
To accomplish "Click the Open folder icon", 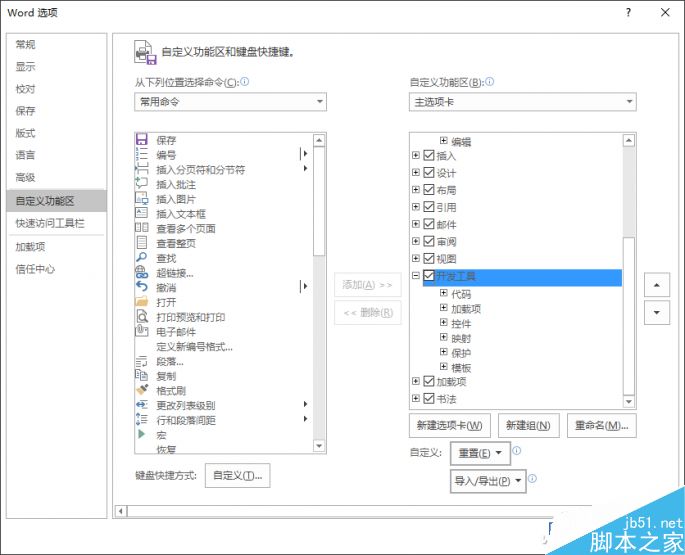I will point(142,302).
